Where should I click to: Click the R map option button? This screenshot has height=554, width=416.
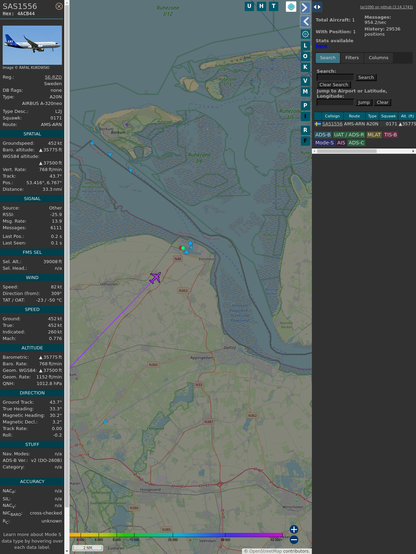click(x=305, y=130)
